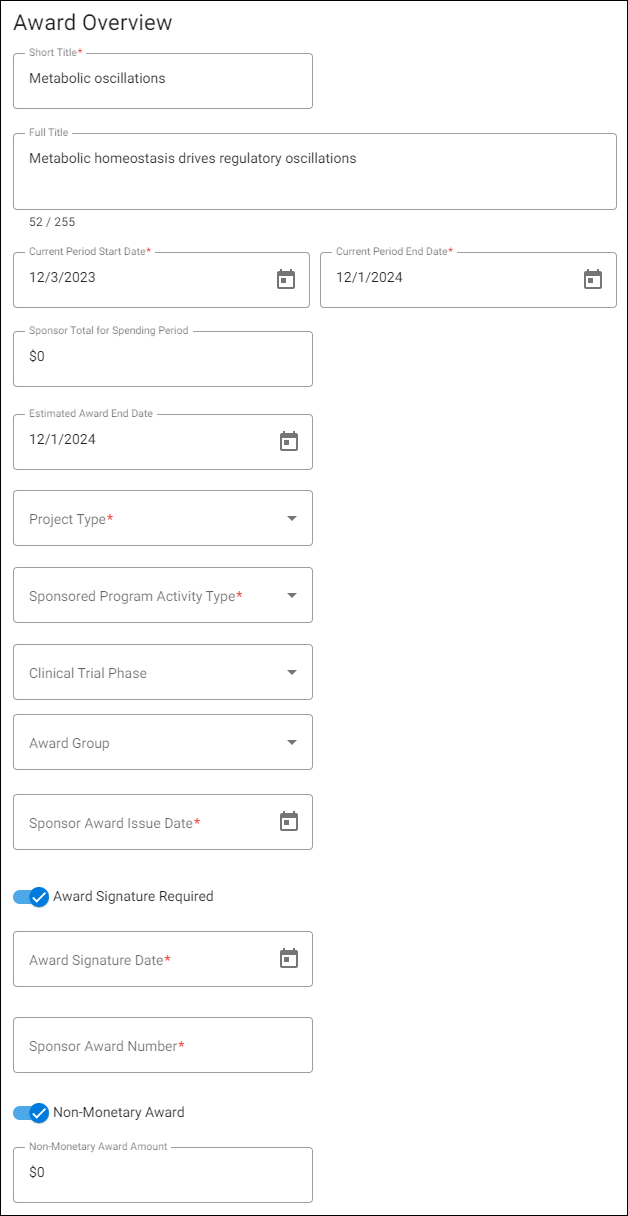Focus the Sponsor Award Number field
This screenshot has width=628, height=1216.
tap(162, 1044)
